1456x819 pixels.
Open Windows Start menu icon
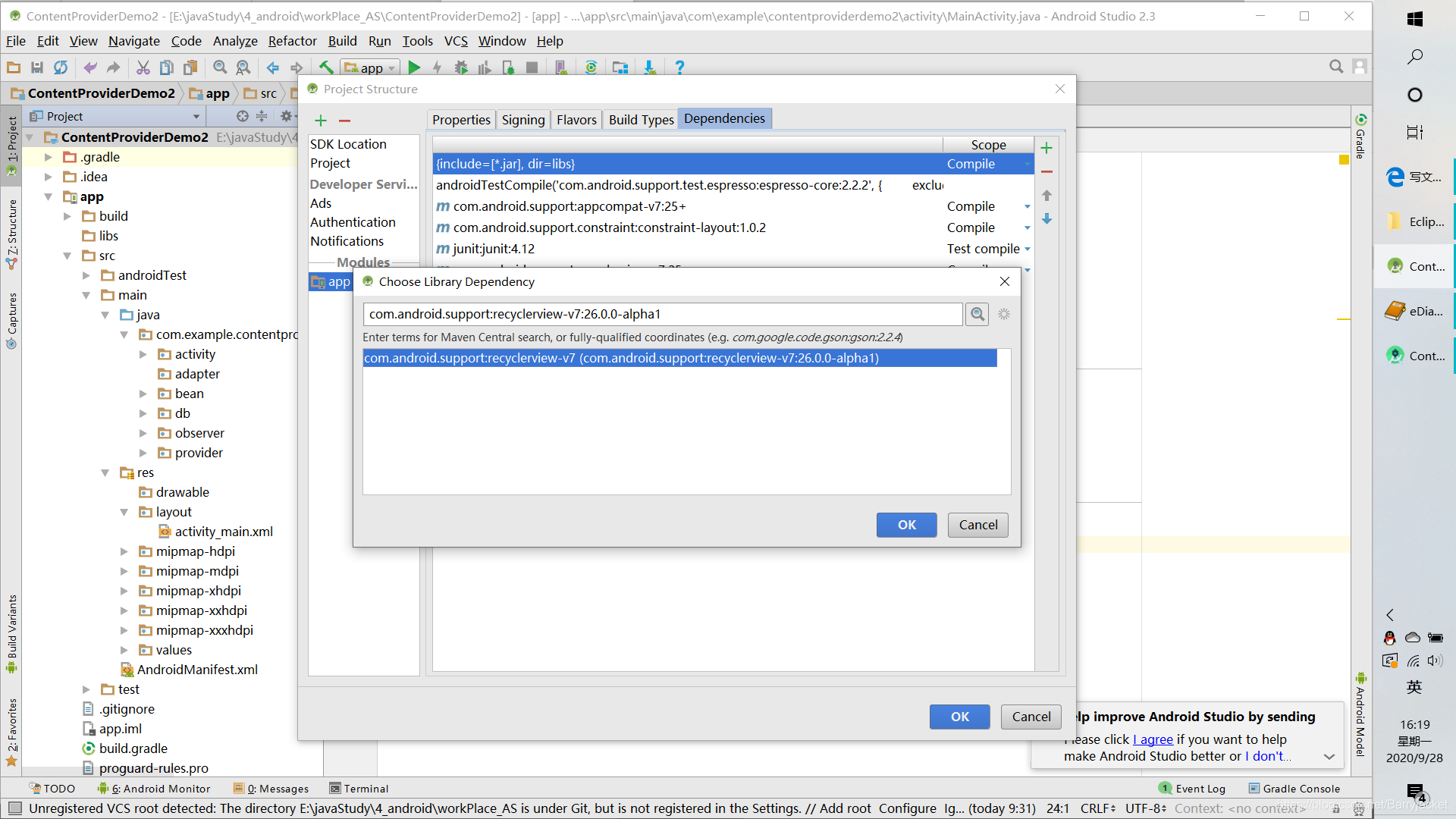(x=1414, y=19)
